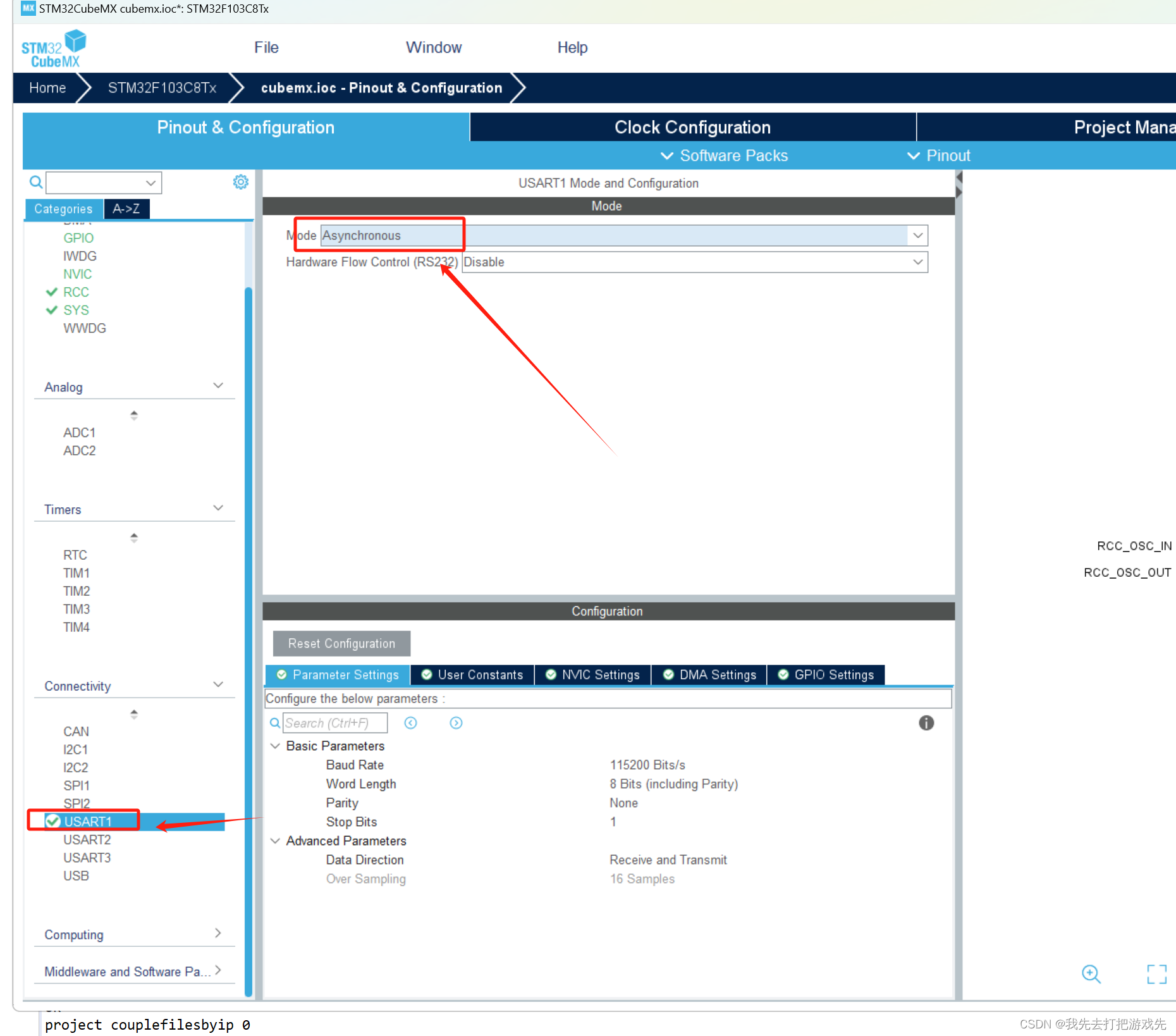Viewport: 1176px width, 1036px height.
Task: Go to previous parameter search result
Action: [411, 723]
